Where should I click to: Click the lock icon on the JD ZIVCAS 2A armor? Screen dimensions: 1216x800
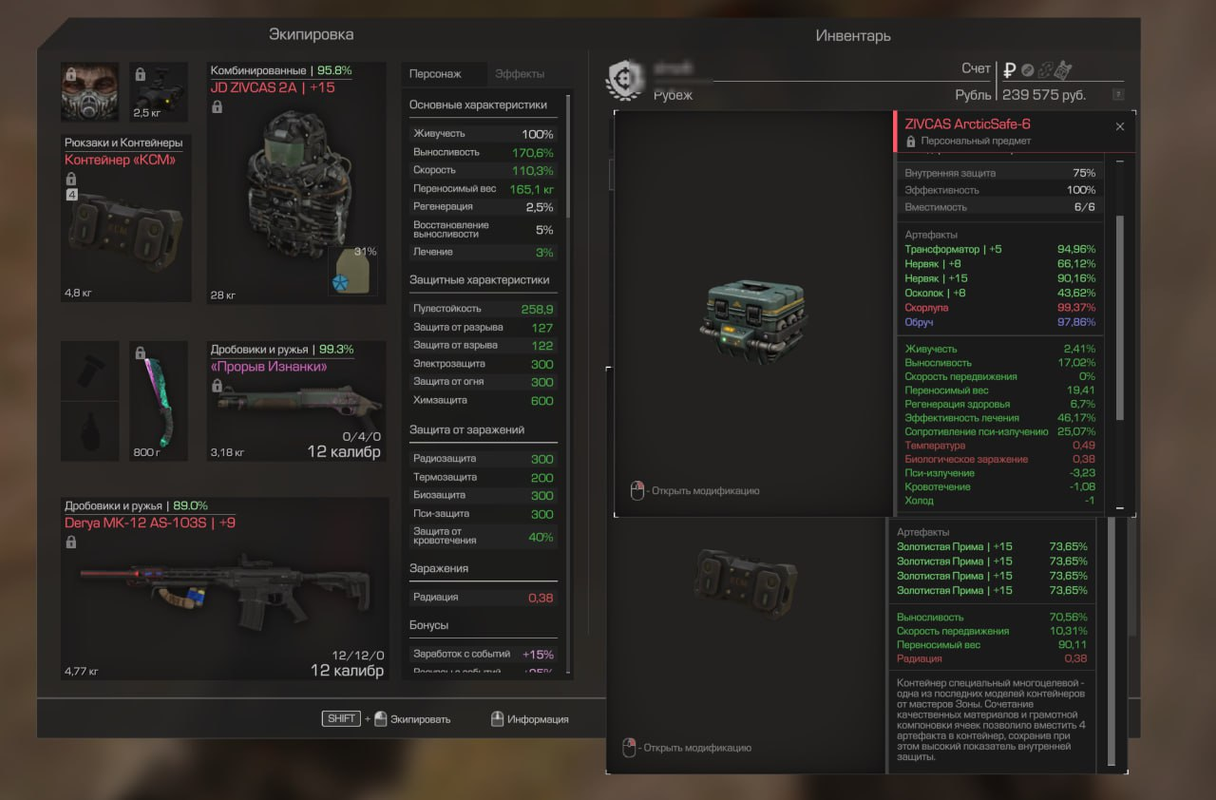pos(217,107)
